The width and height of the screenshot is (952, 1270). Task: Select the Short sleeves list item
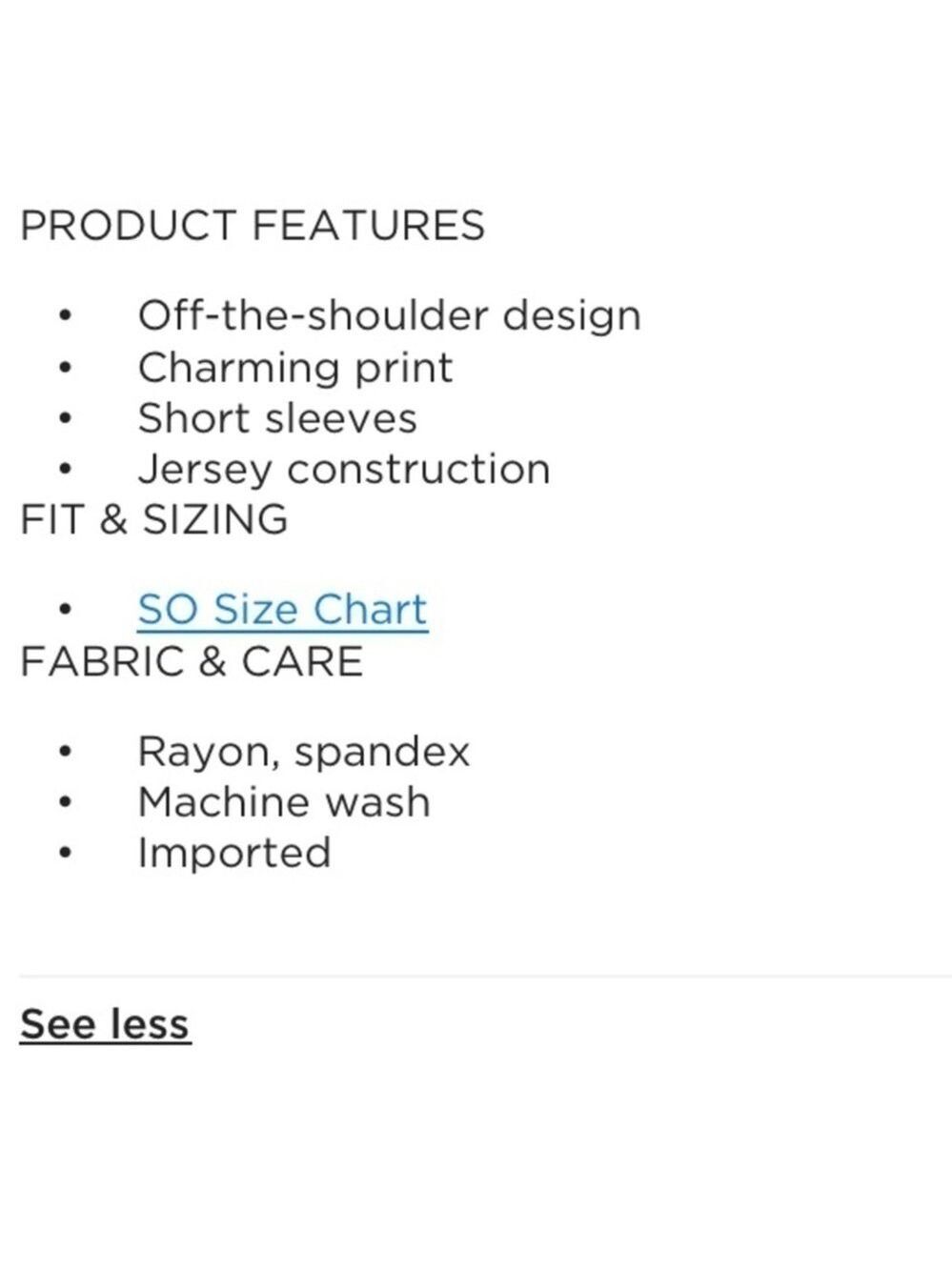(x=277, y=418)
